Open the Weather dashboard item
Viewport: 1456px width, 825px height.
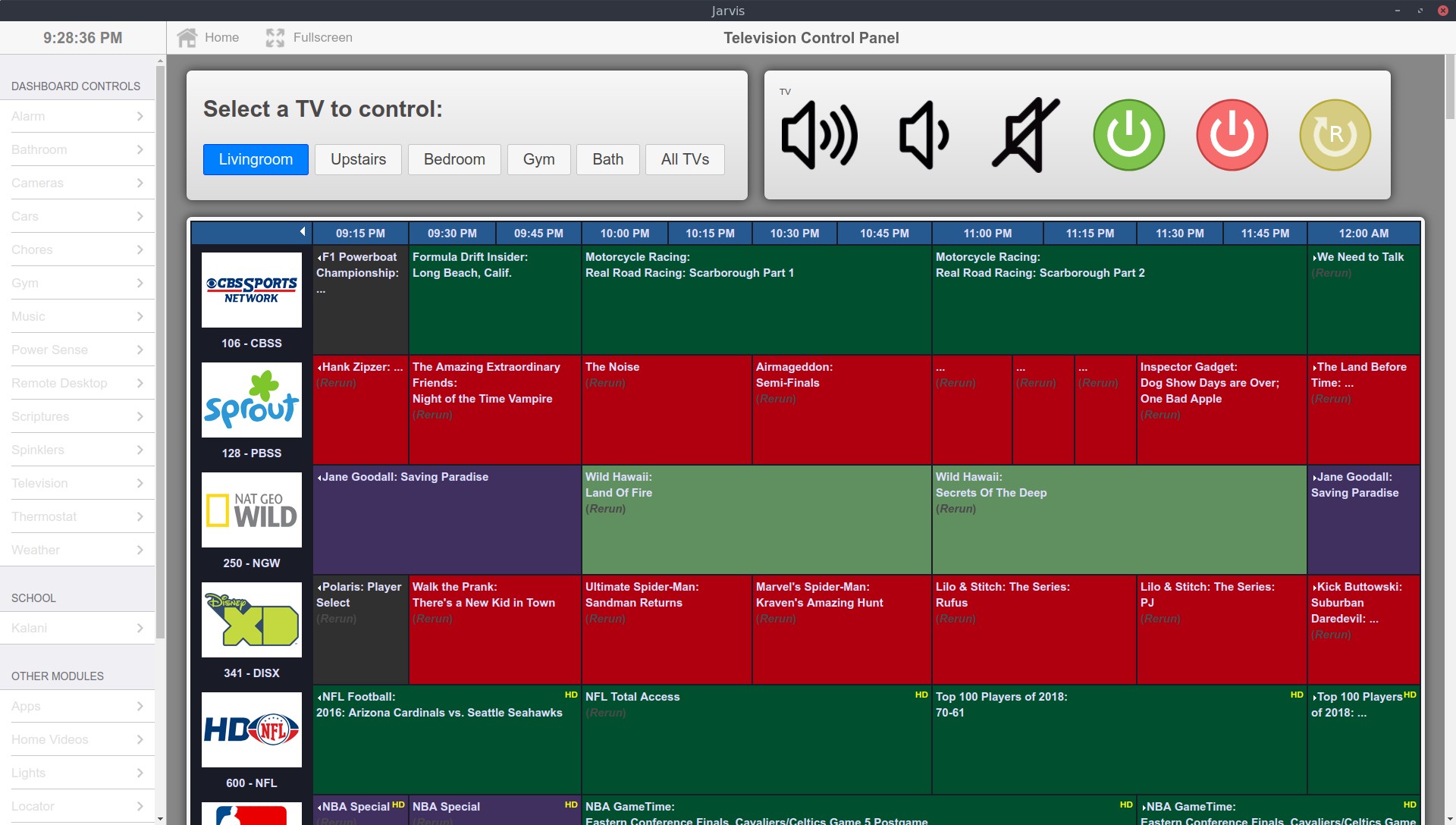click(x=77, y=550)
